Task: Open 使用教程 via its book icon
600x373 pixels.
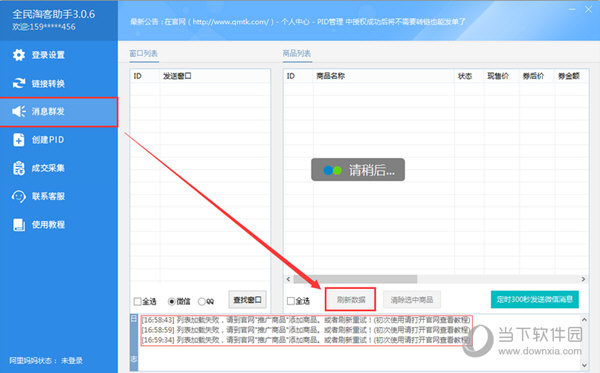Action: tap(19, 225)
